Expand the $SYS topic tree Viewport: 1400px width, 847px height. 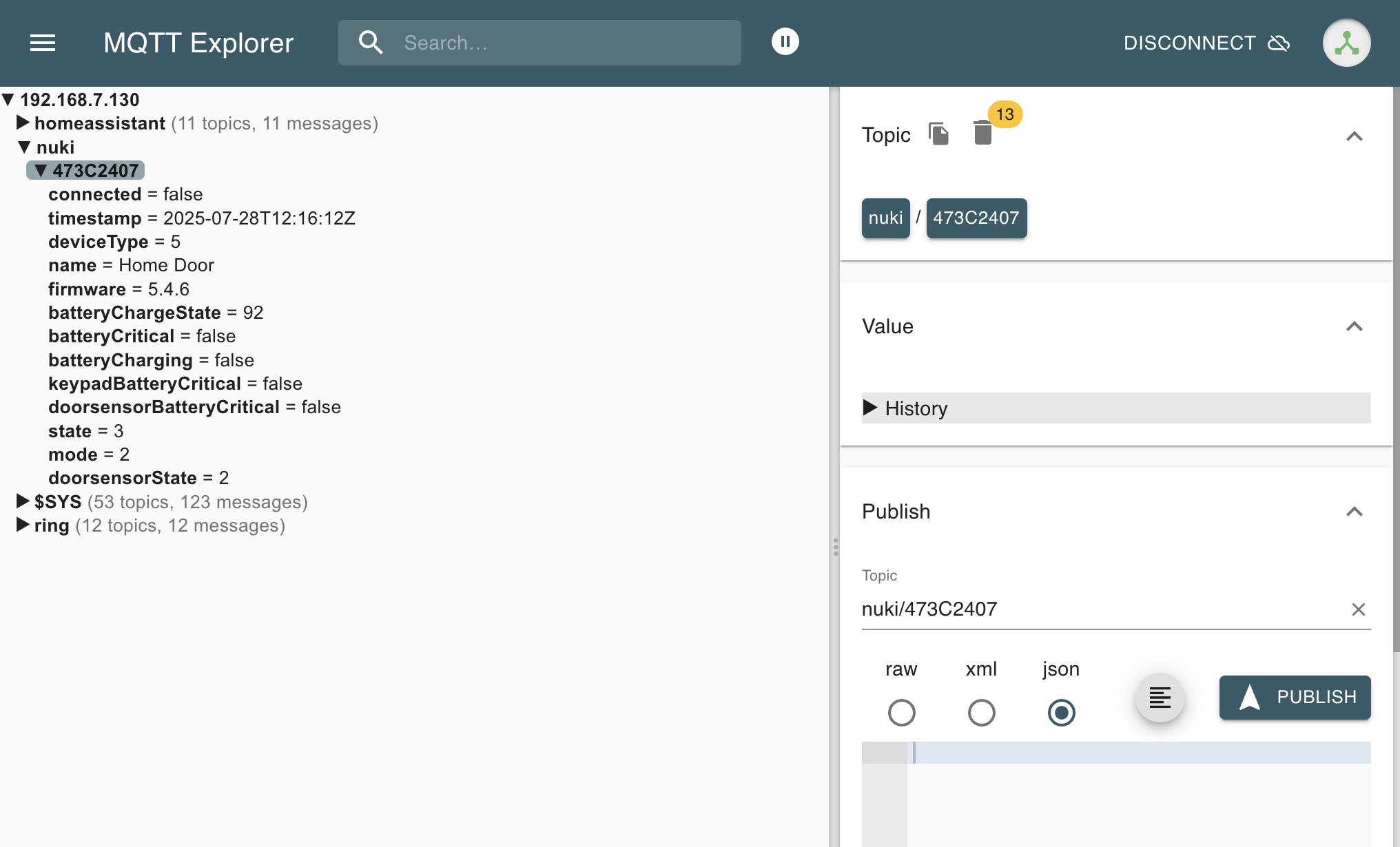pyautogui.click(x=23, y=501)
